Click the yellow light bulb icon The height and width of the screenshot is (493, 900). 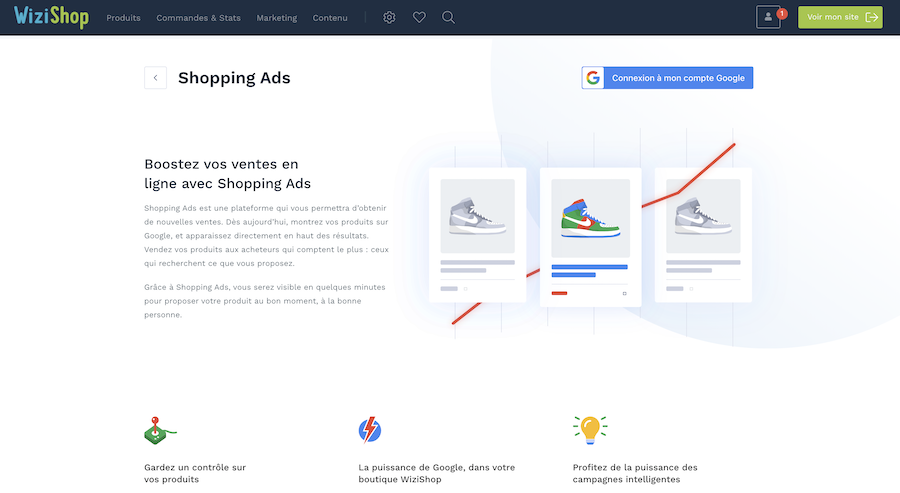point(590,430)
